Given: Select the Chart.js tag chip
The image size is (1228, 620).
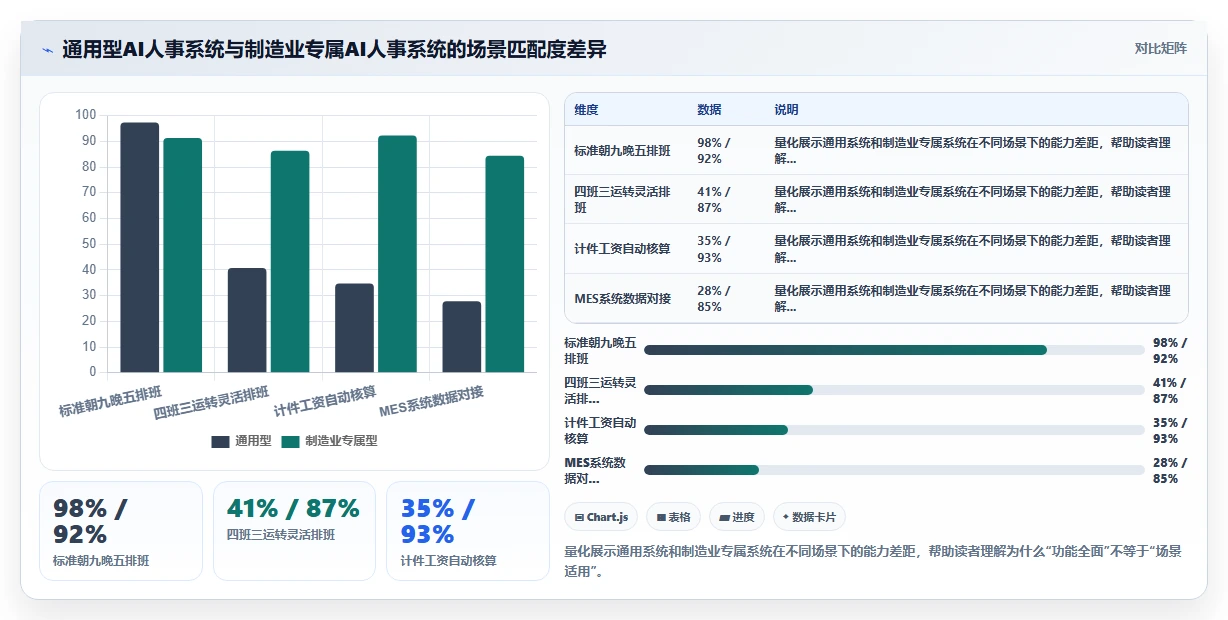Looking at the screenshot, I should coord(601,517).
